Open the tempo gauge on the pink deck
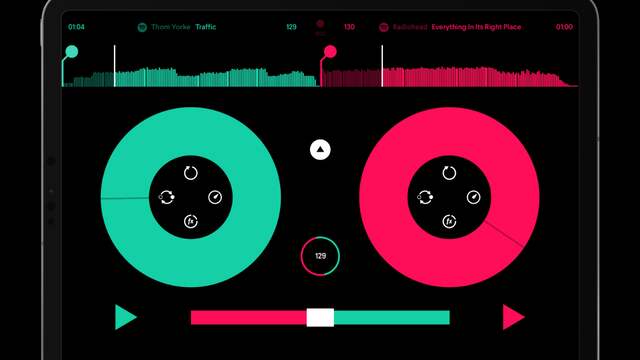The height and width of the screenshot is (360, 640). point(473,198)
